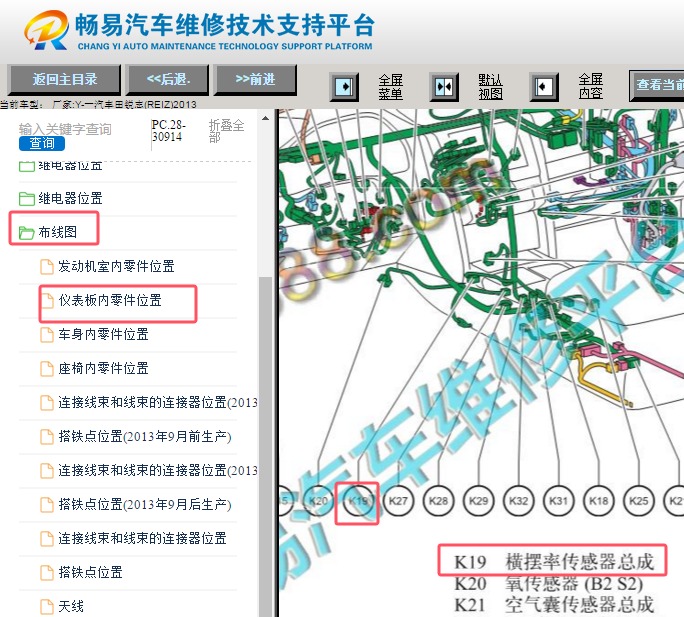Click the K20 connector marker
Viewport: 684px width, 617px height.
(x=318, y=500)
